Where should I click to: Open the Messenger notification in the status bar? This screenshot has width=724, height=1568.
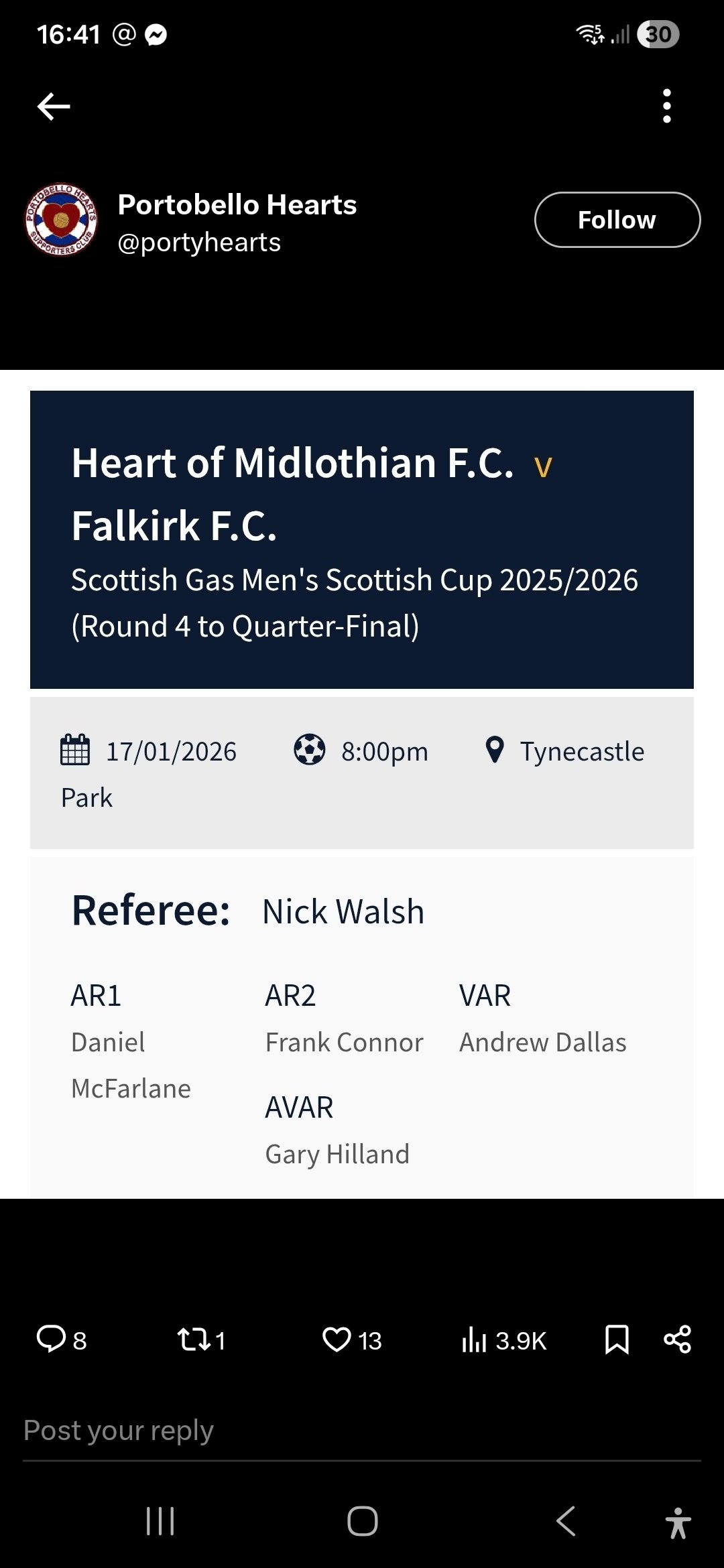(156, 34)
